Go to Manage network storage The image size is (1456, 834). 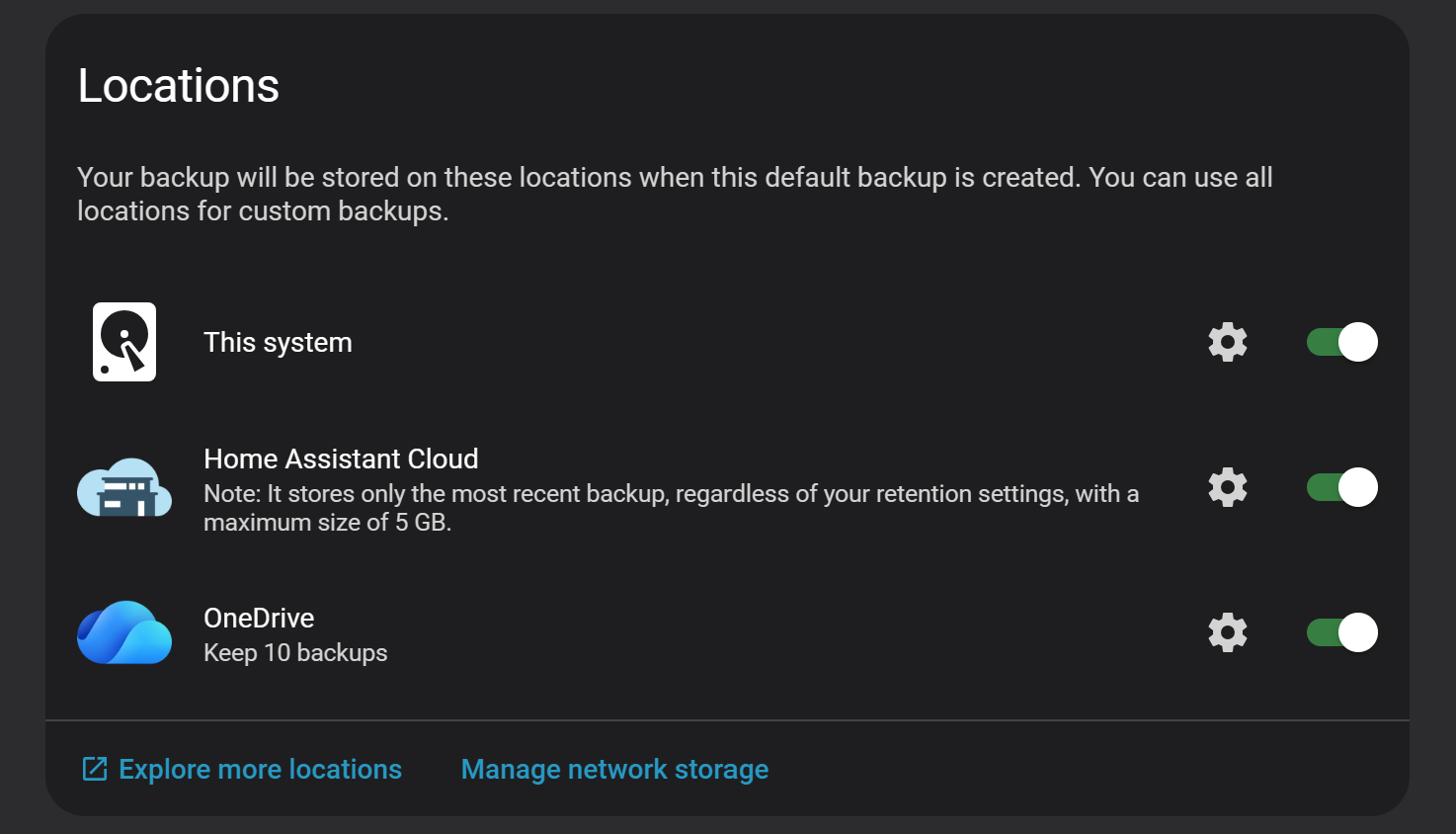pos(614,769)
